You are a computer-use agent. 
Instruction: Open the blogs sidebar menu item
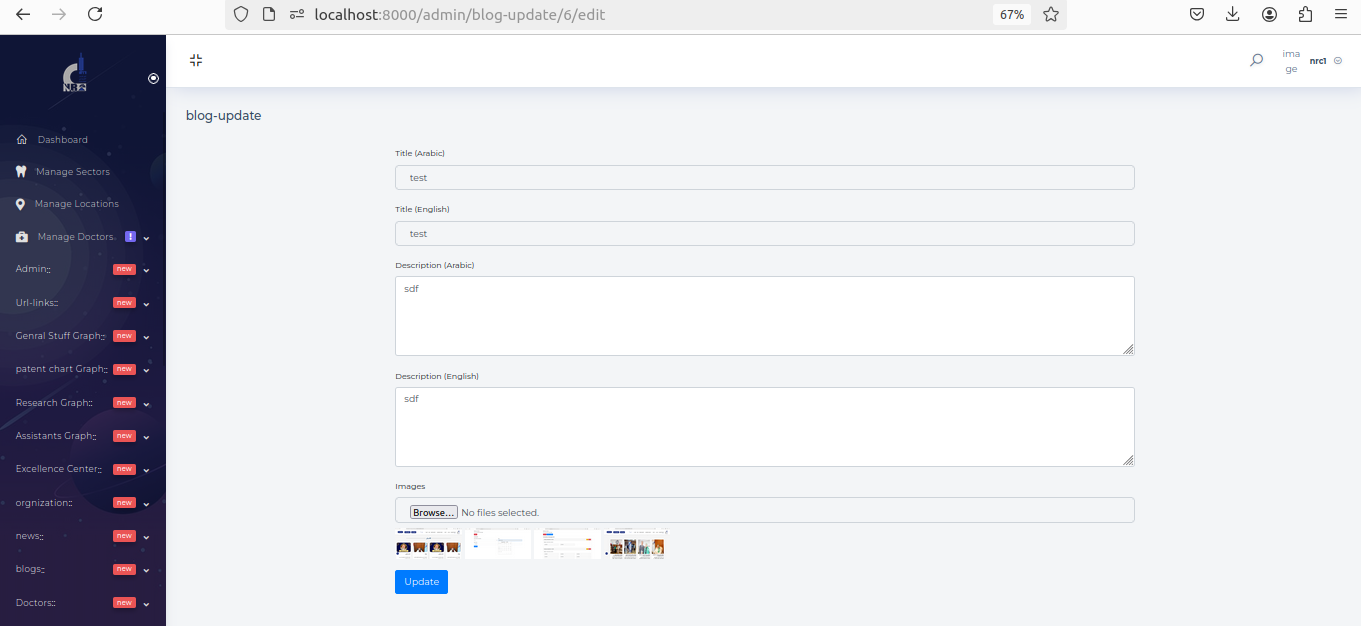tap(30, 569)
